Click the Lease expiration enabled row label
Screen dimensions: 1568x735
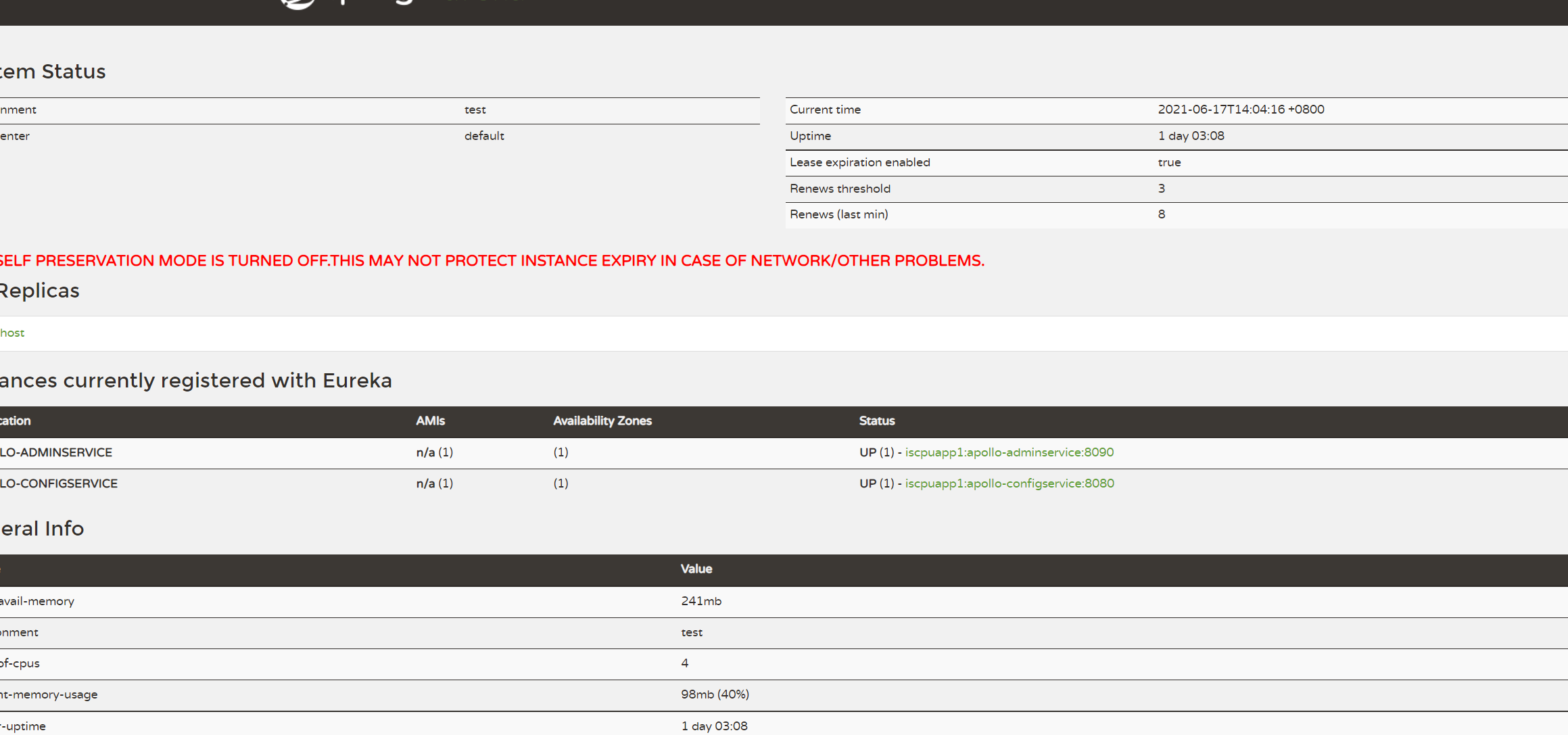859,162
